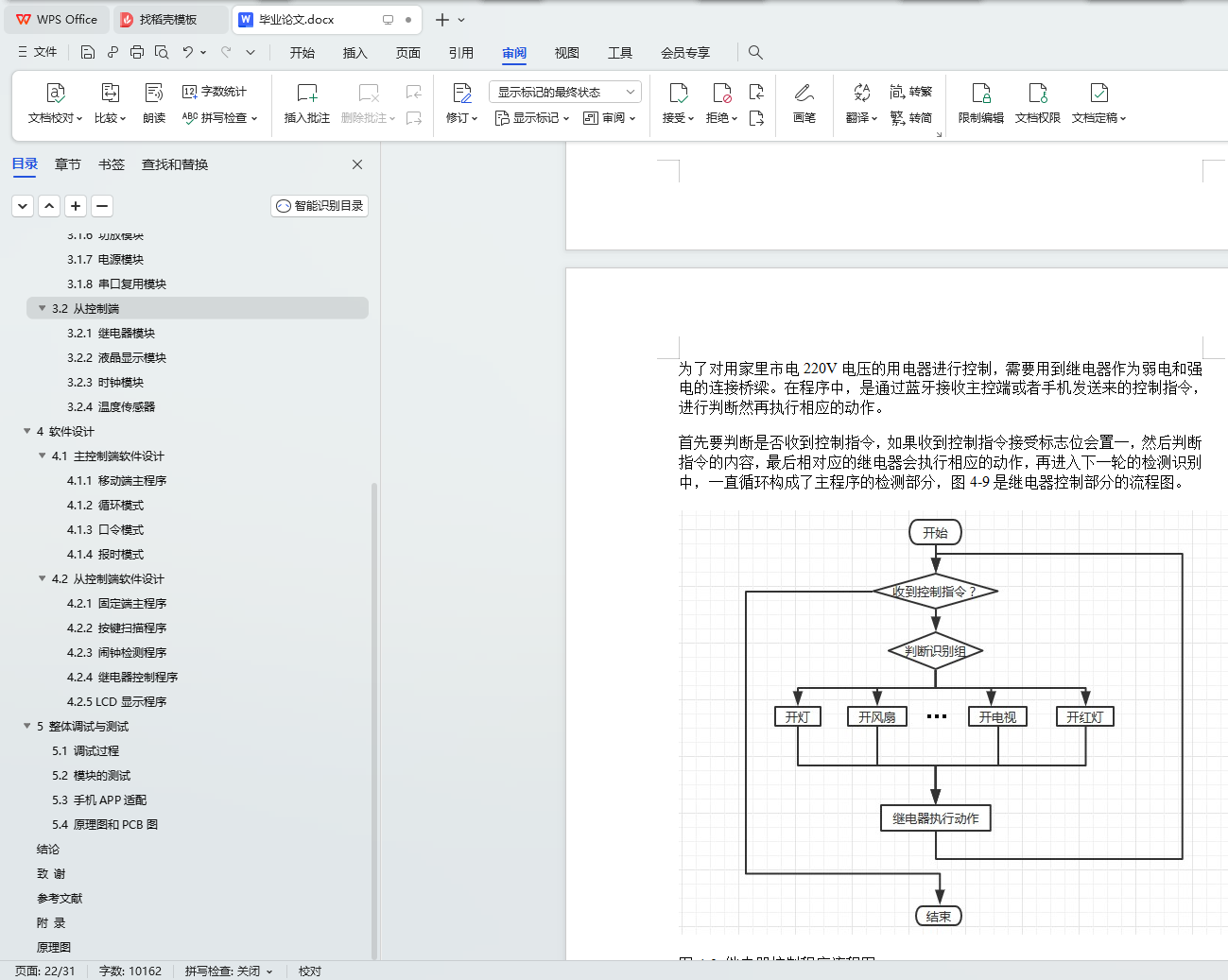This screenshot has height=980, width=1228.
Task: Click the undo arrow icon
Action: point(188,53)
